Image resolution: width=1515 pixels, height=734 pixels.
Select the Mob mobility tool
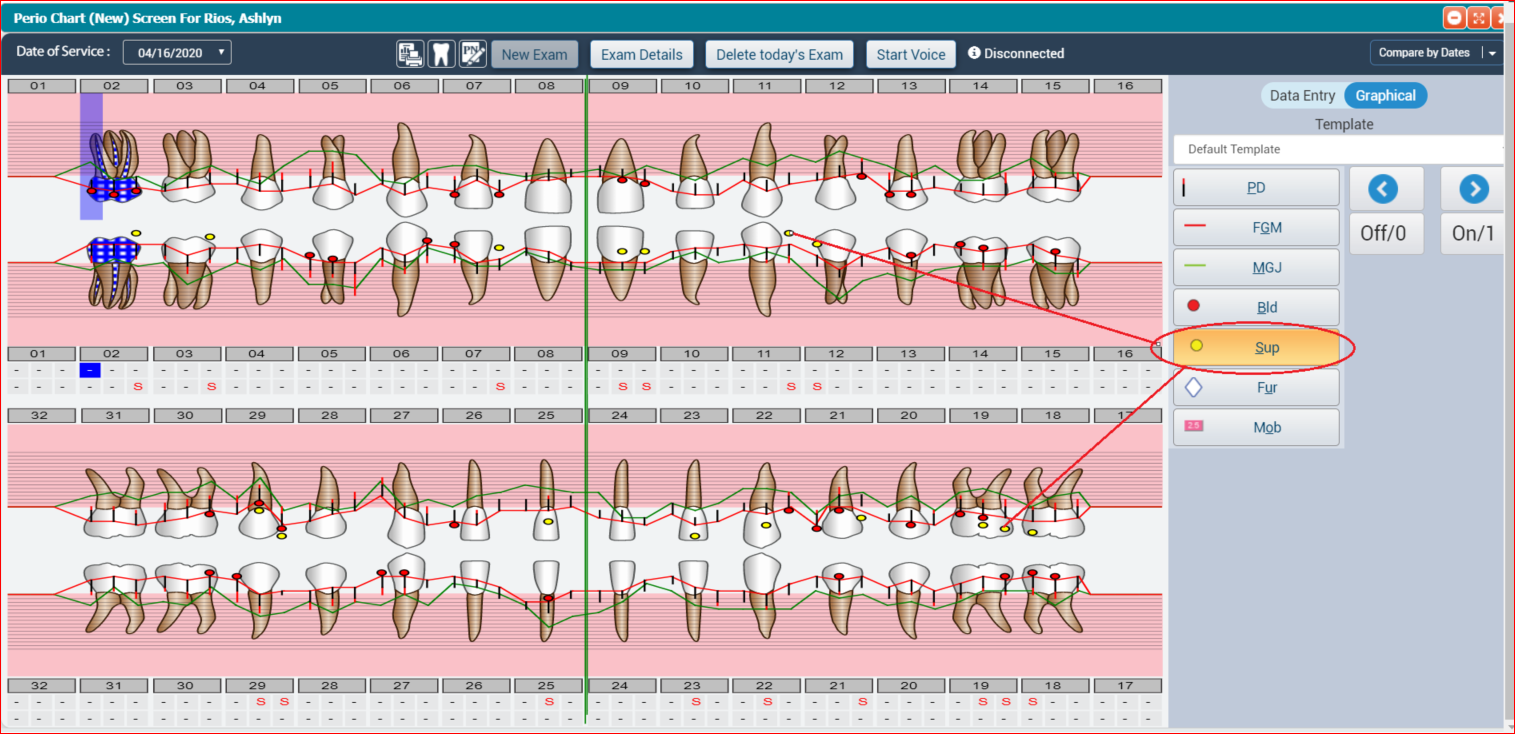pyautogui.click(x=1256, y=427)
